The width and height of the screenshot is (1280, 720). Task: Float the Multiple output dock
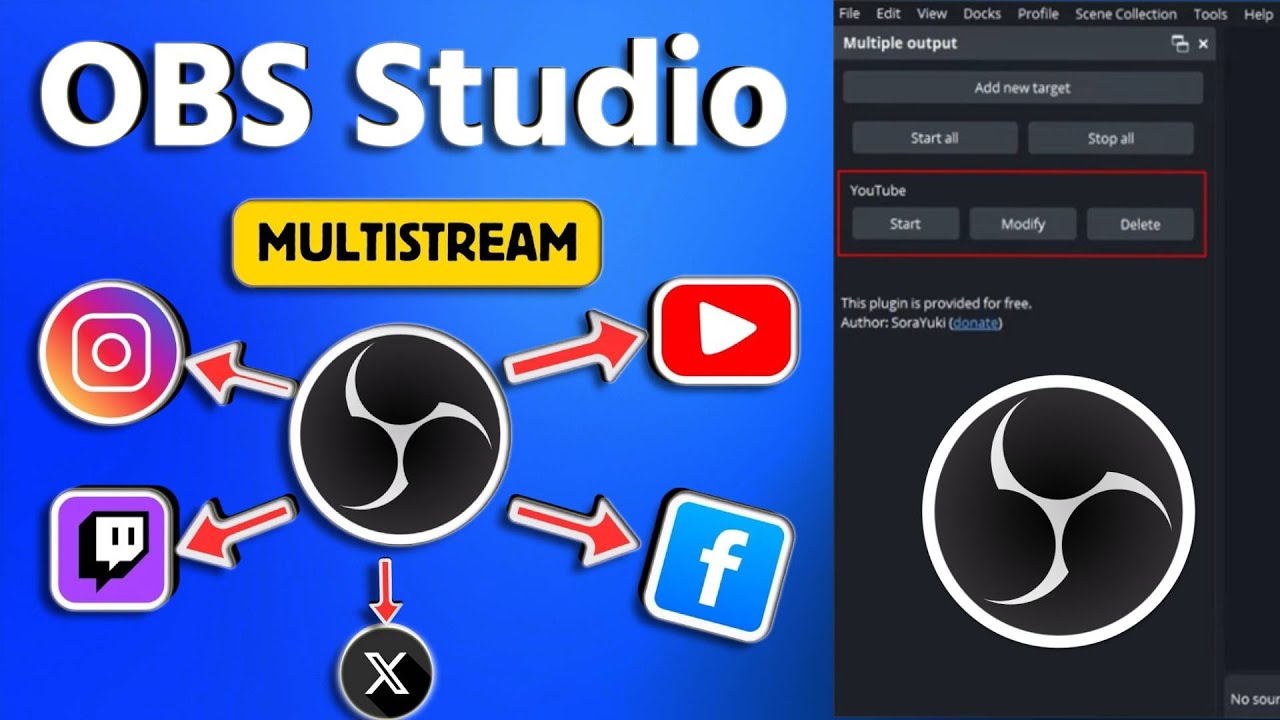pos(1180,44)
